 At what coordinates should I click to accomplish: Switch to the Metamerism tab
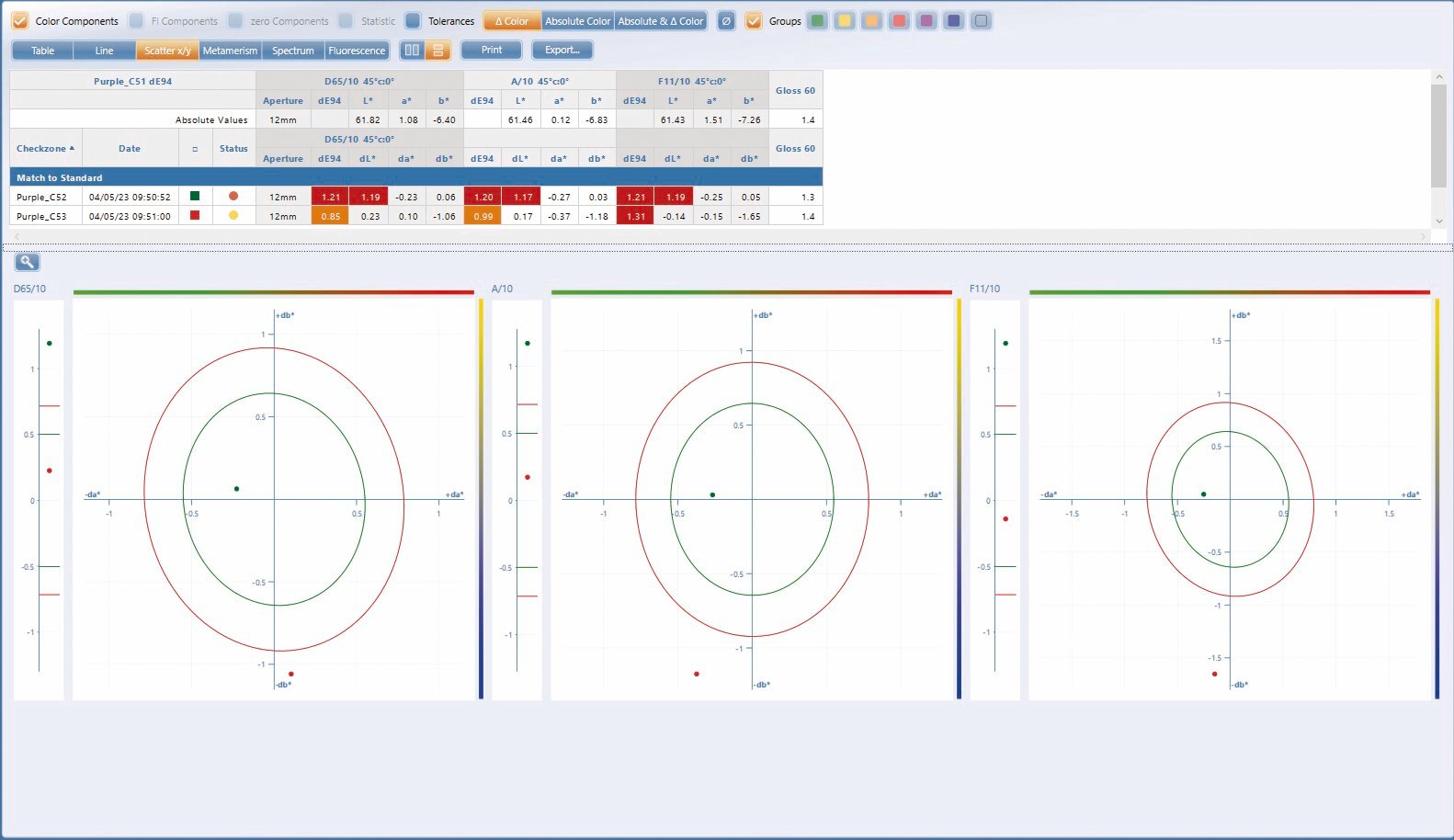pos(230,51)
